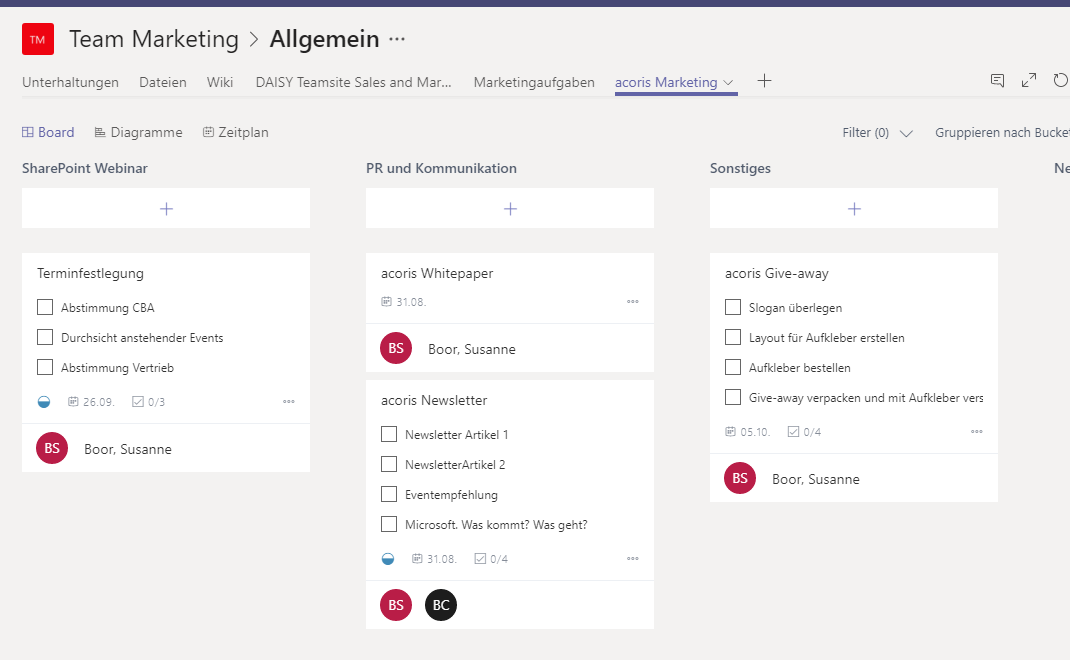The height and width of the screenshot is (660, 1070).
Task: Click due date 05.10. on acoris Give-away
Action: coord(747,432)
